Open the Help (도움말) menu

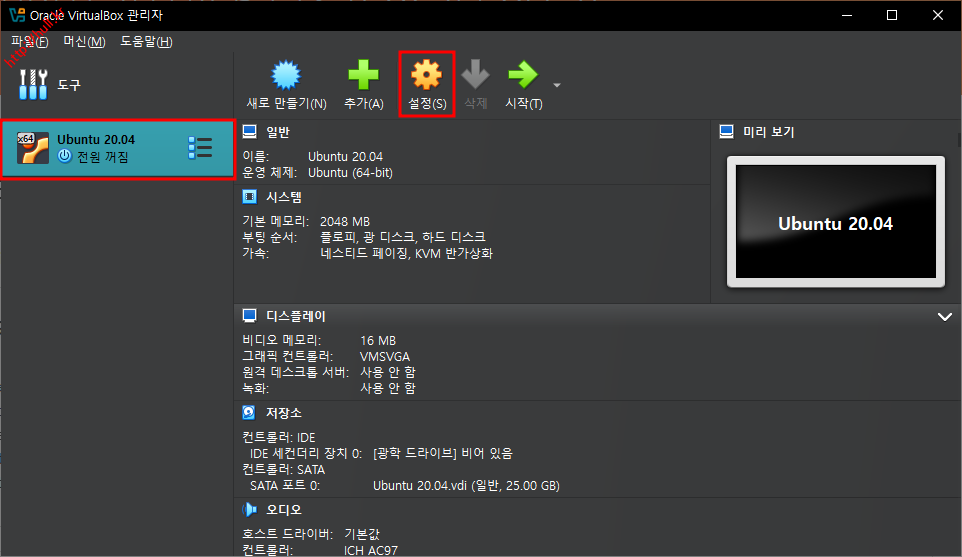pyautogui.click(x=146, y=42)
